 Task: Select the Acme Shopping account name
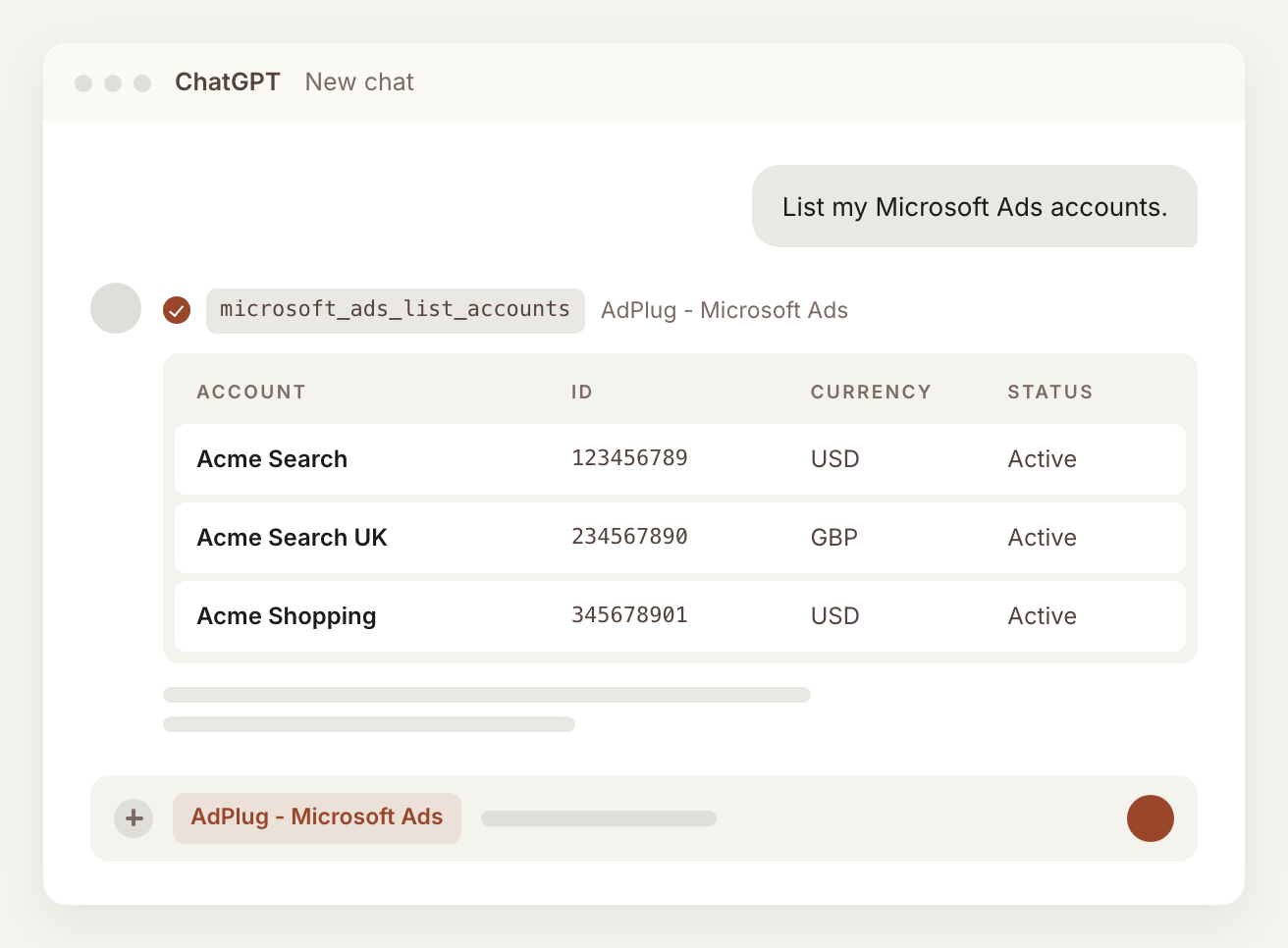(287, 616)
